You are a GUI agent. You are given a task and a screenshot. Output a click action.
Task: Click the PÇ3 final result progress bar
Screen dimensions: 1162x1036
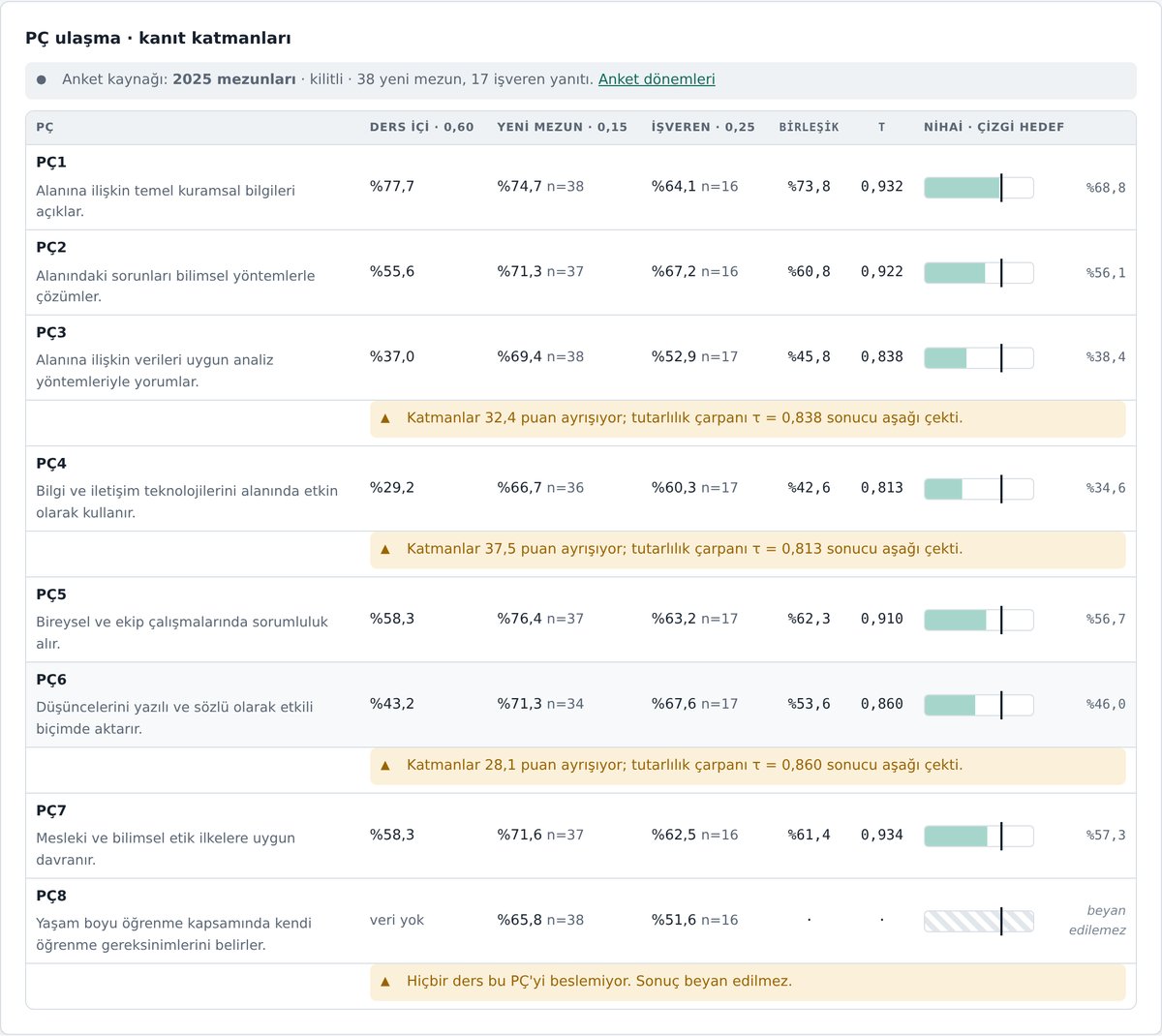[x=979, y=358]
